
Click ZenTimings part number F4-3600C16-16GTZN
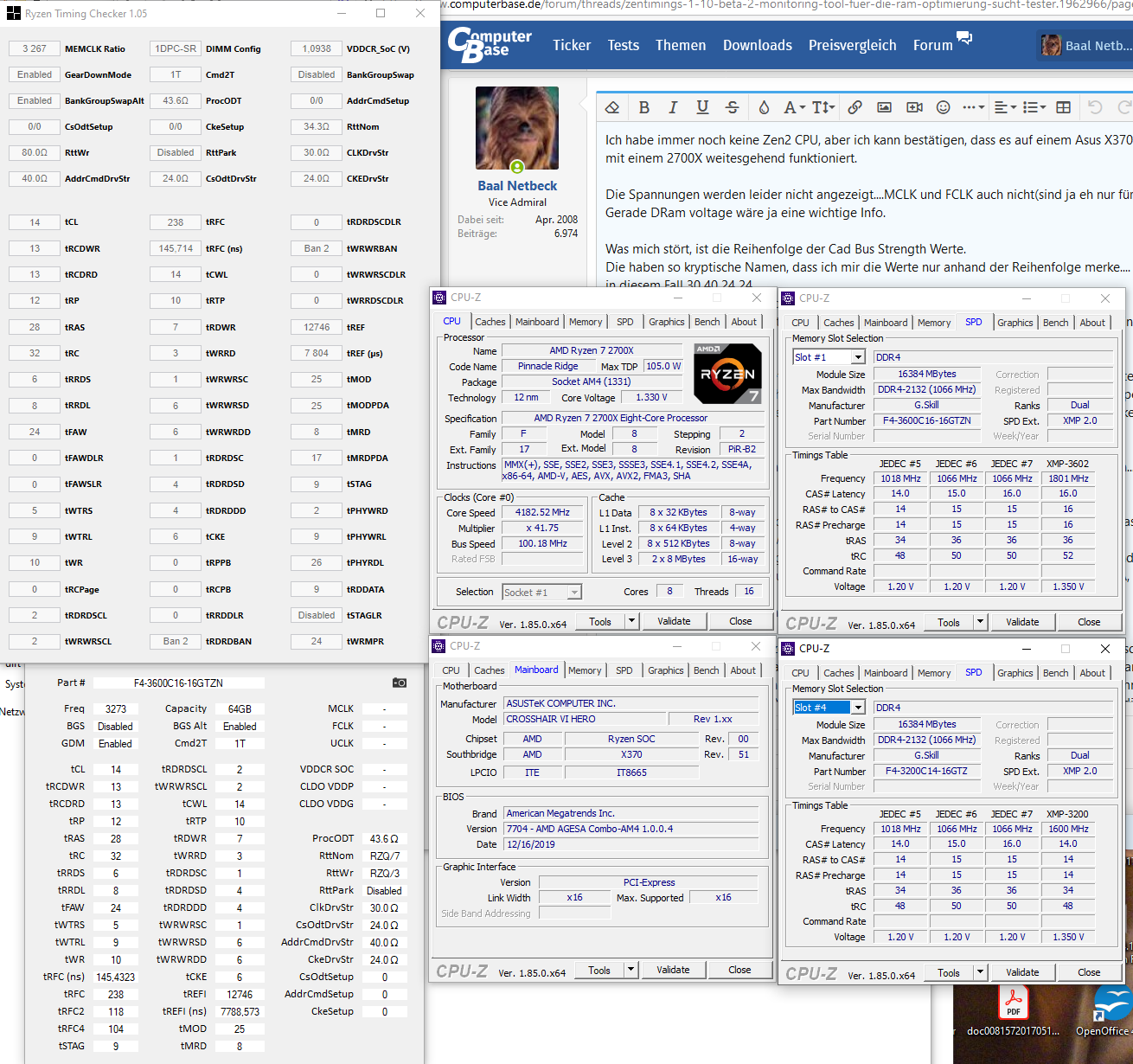[178, 683]
